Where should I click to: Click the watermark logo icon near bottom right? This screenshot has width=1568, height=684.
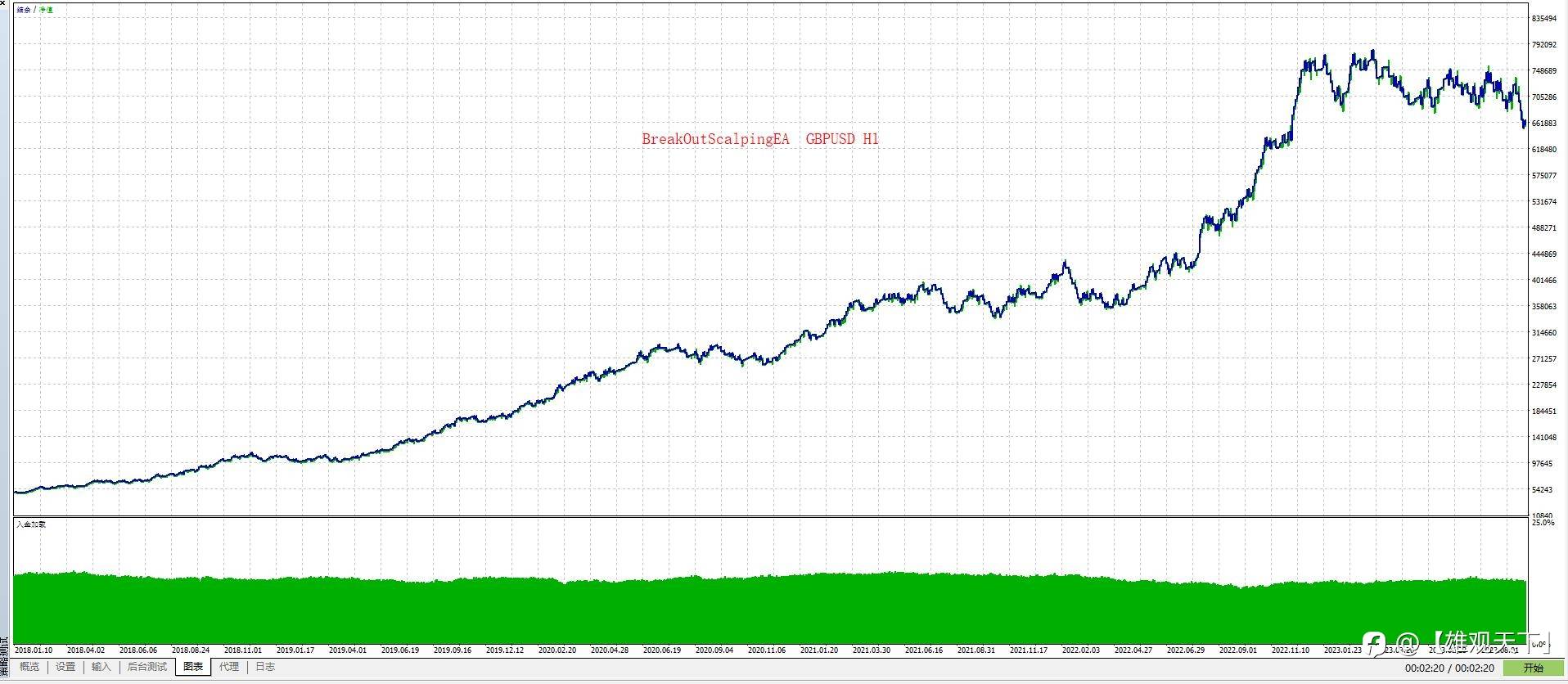click(1374, 642)
